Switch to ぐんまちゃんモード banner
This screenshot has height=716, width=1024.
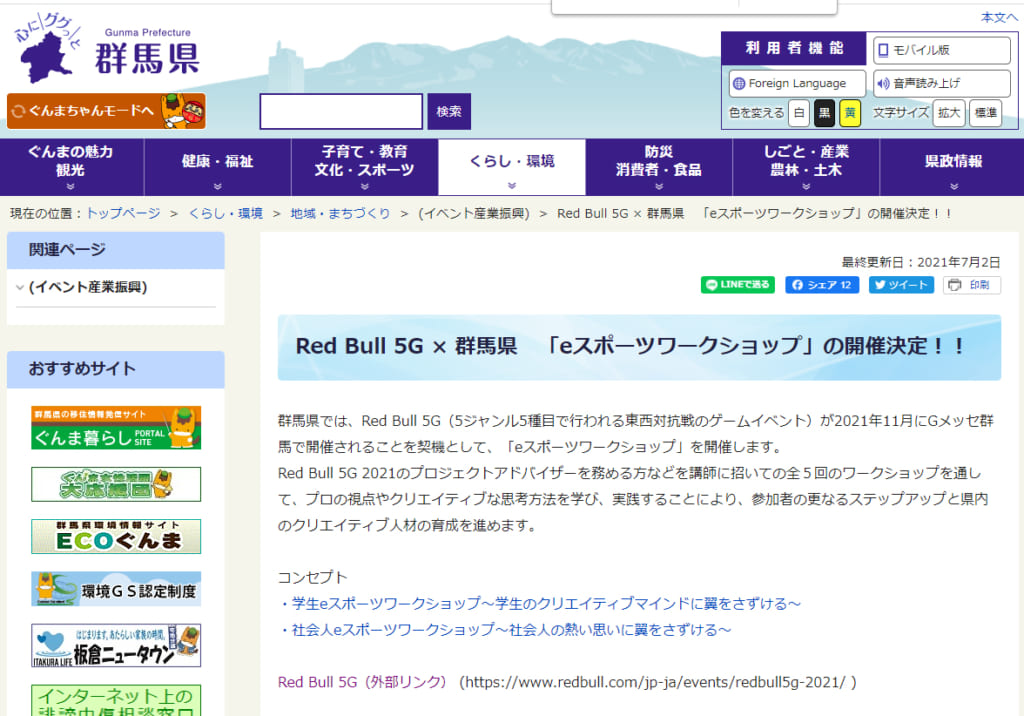pyautogui.click(x=106, y=111)
